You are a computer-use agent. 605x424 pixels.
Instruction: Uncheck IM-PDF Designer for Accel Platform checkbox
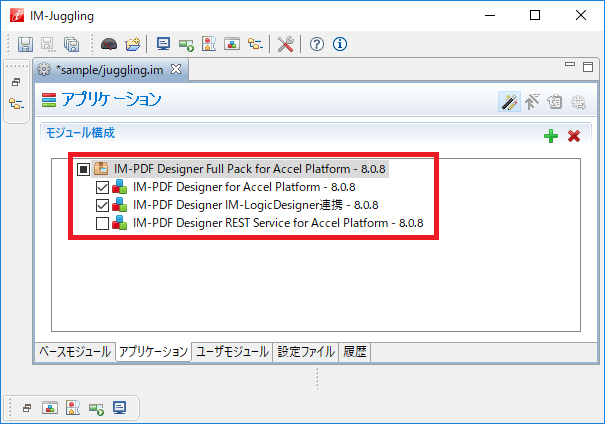click(102, 187)
